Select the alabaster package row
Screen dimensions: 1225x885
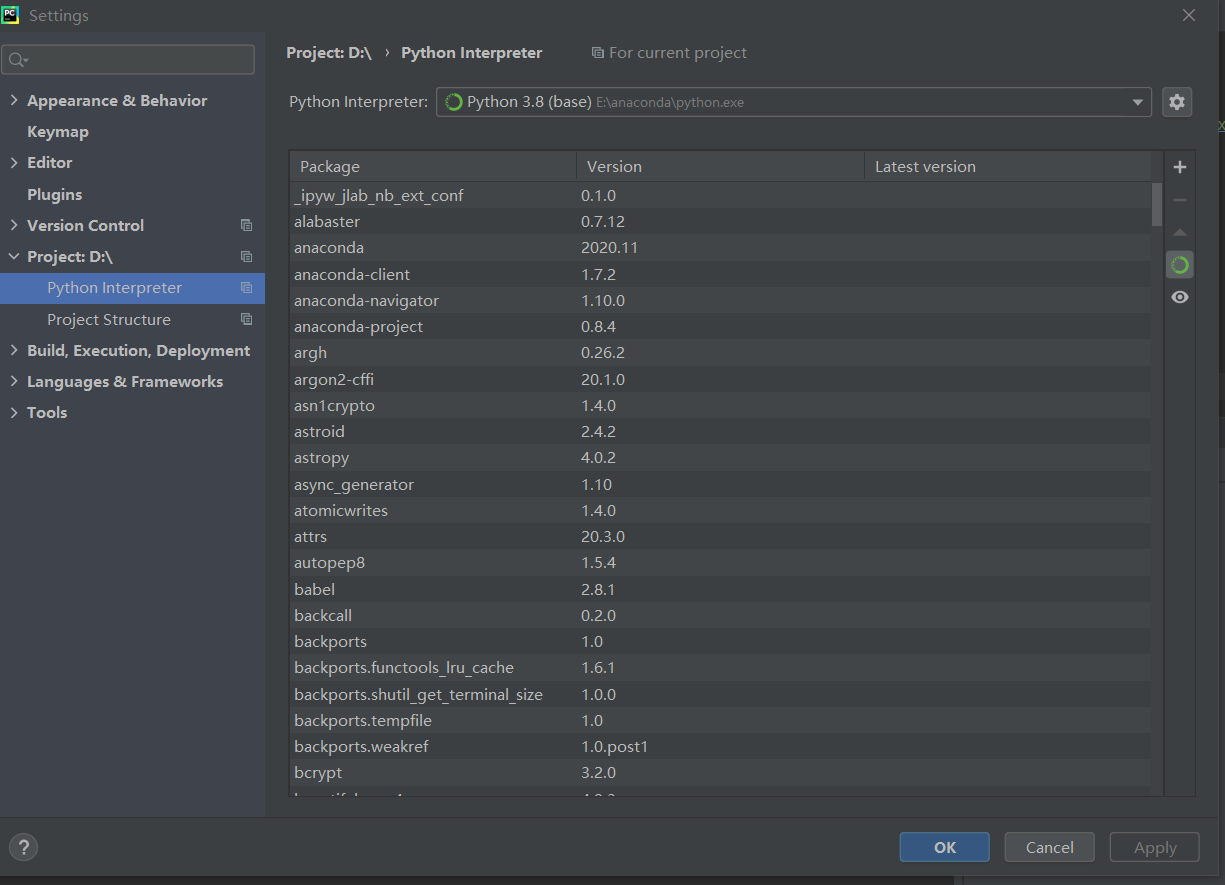point(720,221)
